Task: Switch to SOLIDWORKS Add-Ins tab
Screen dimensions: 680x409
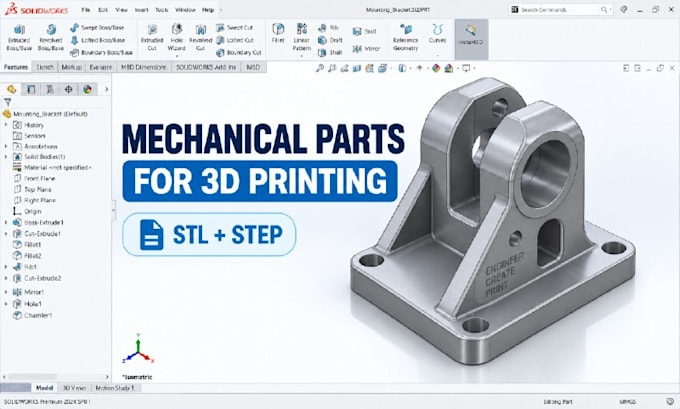Action: [206, 67]
